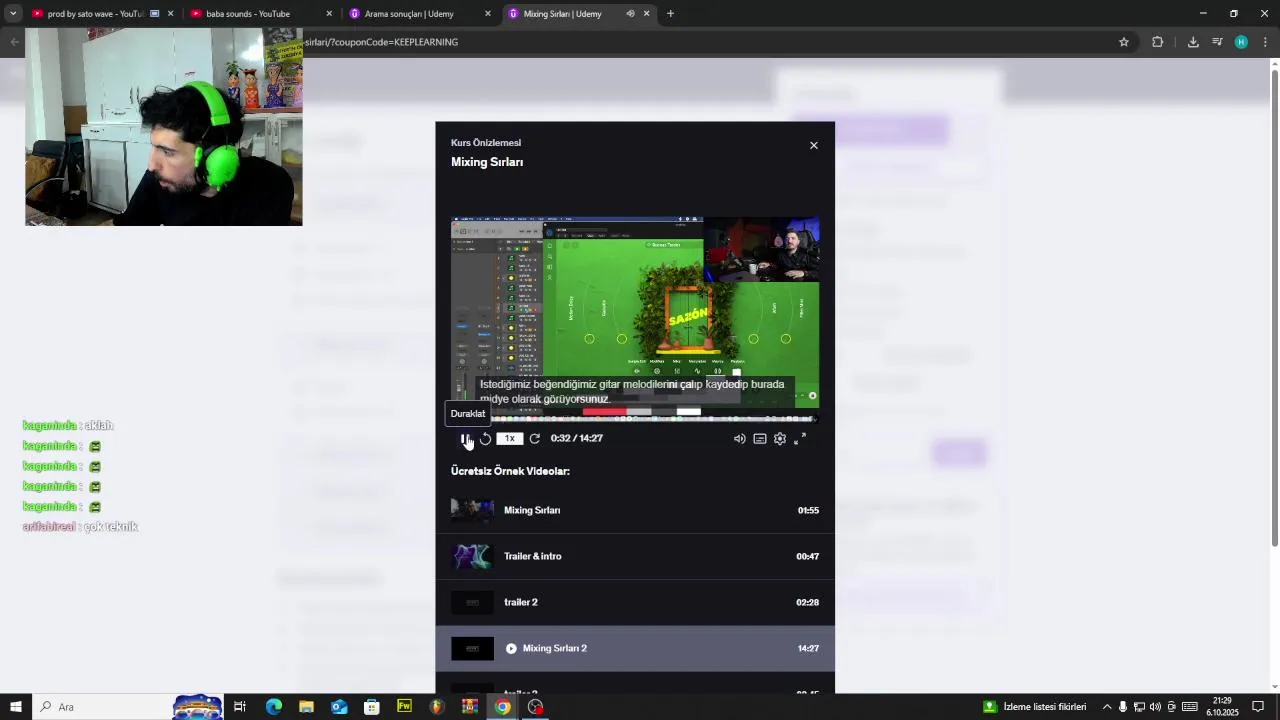The width and height of the screenshot is (1280, 720).
Task: Play the 'Trailer & intro' sample video
Action: (635, 556)
